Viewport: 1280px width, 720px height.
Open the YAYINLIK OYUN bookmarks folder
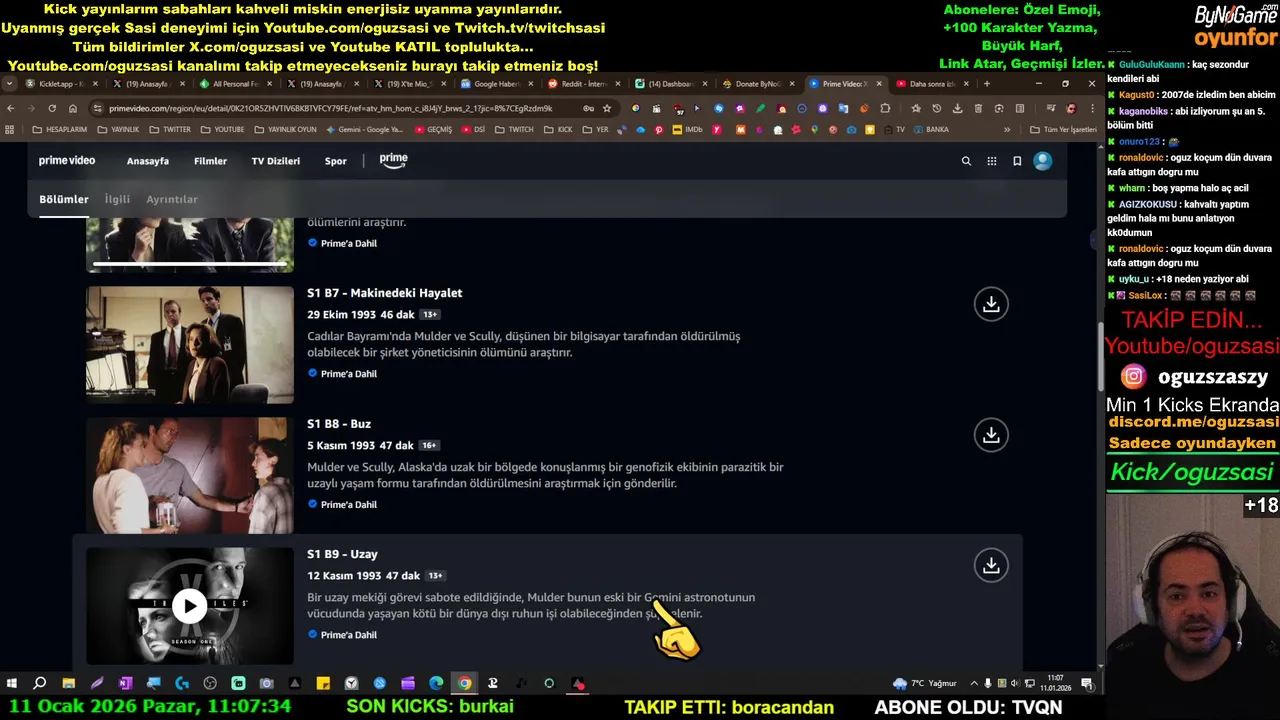coord(285,129)
